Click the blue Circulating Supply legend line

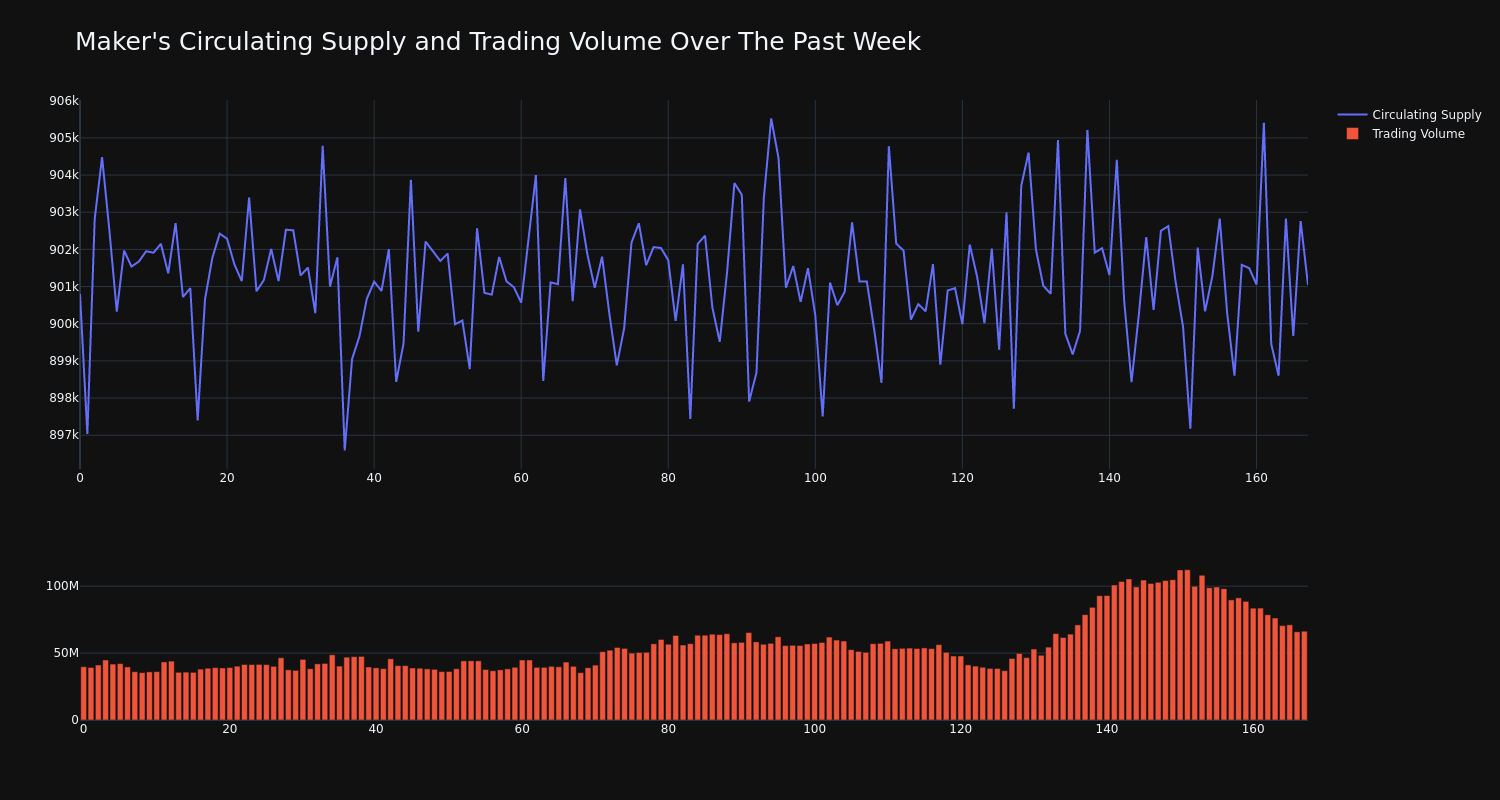1352,115
